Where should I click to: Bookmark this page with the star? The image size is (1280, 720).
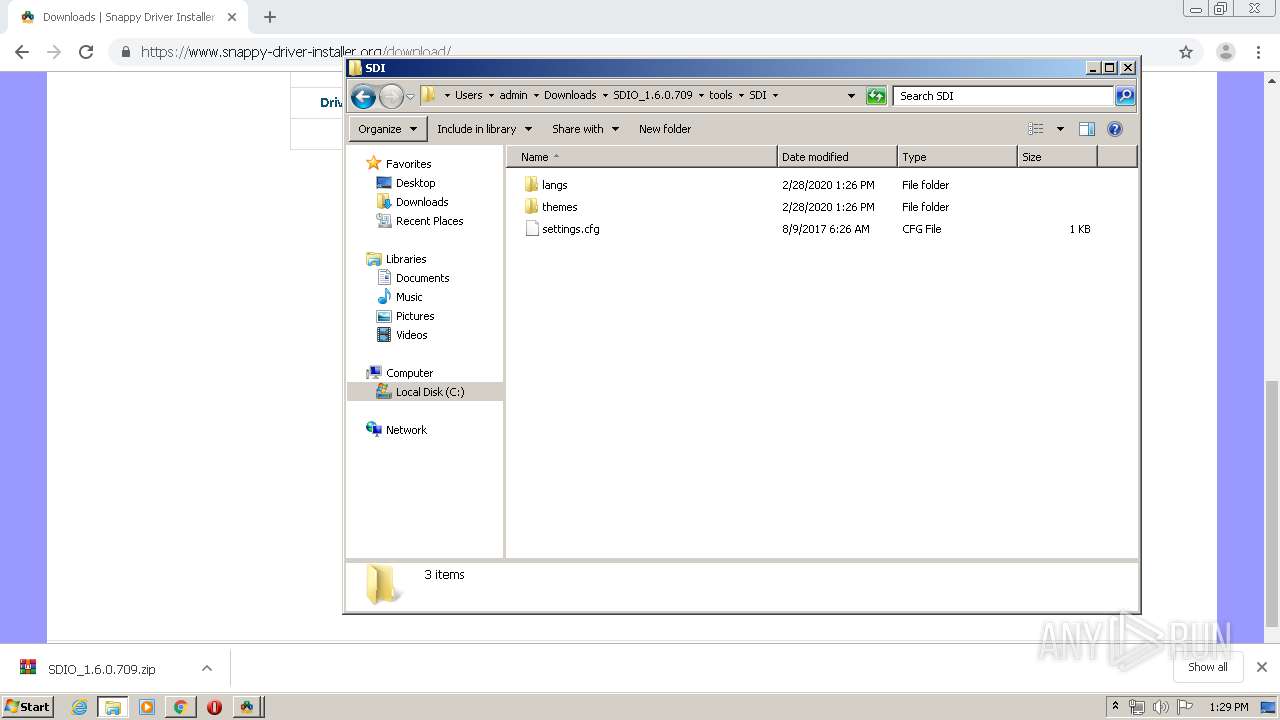1186,52
